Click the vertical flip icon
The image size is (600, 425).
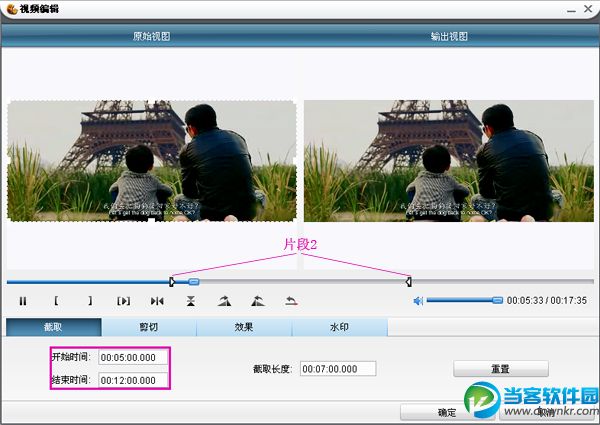pyautogui.click(x=191, y=301)
